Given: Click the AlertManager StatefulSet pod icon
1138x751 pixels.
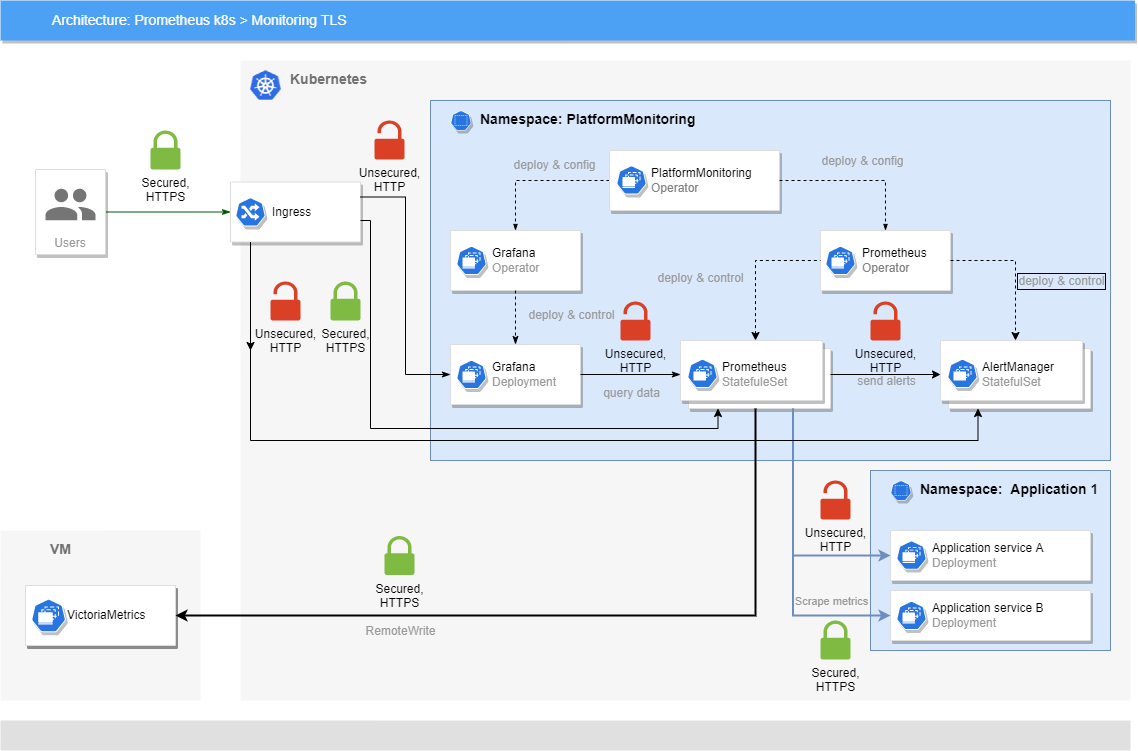Looking at the screenshot, I should coord(962,374).
